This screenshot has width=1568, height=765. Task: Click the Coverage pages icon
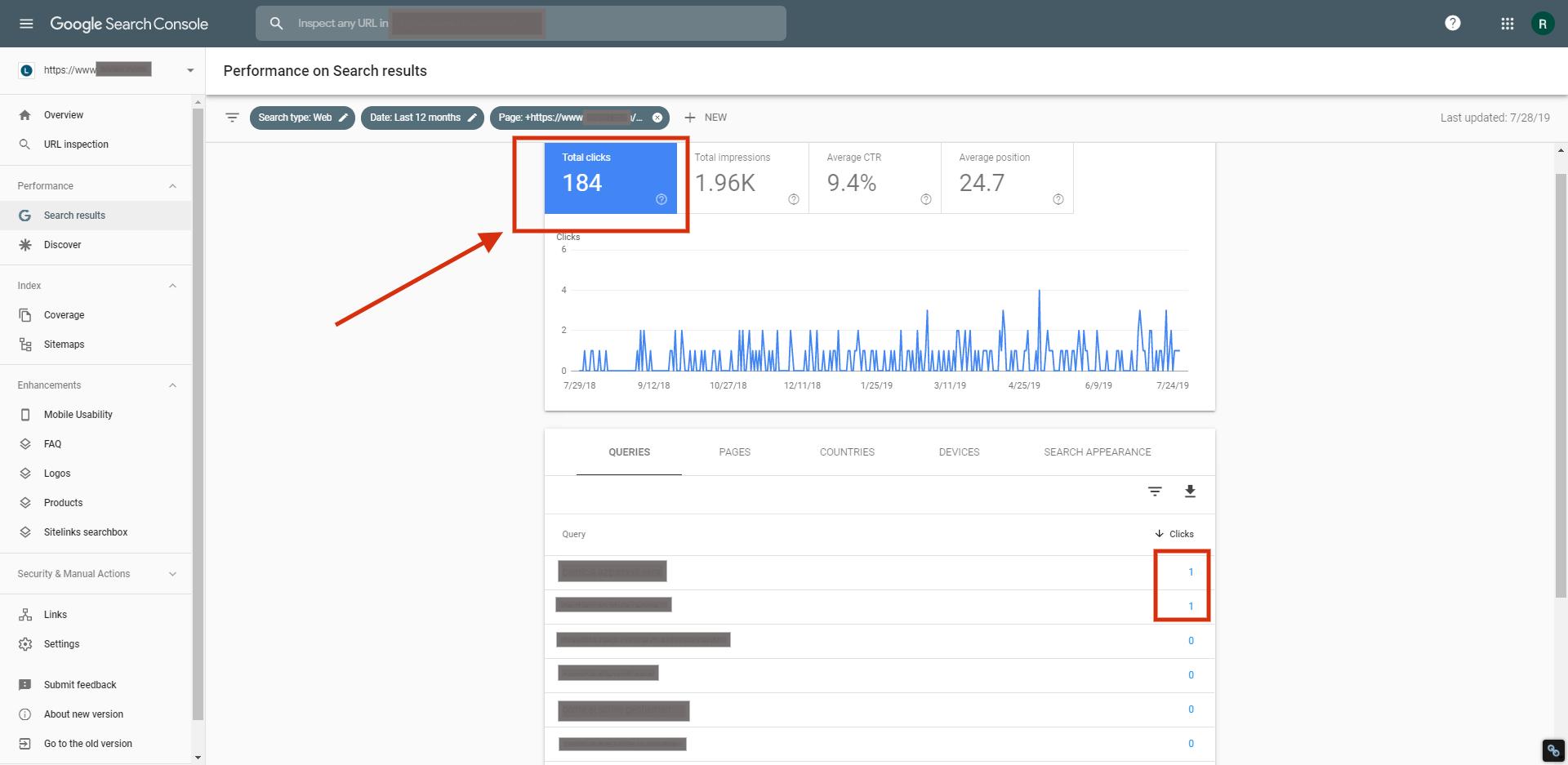click(25, 315)
